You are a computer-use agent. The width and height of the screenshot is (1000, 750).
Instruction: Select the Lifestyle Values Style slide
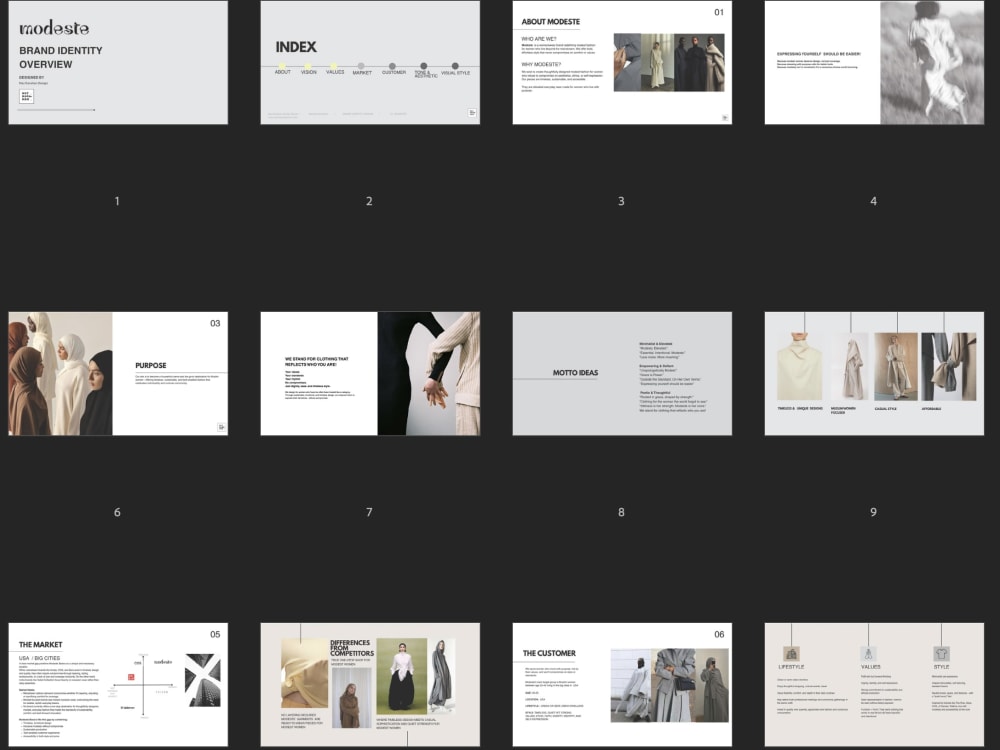pos(874,685)
